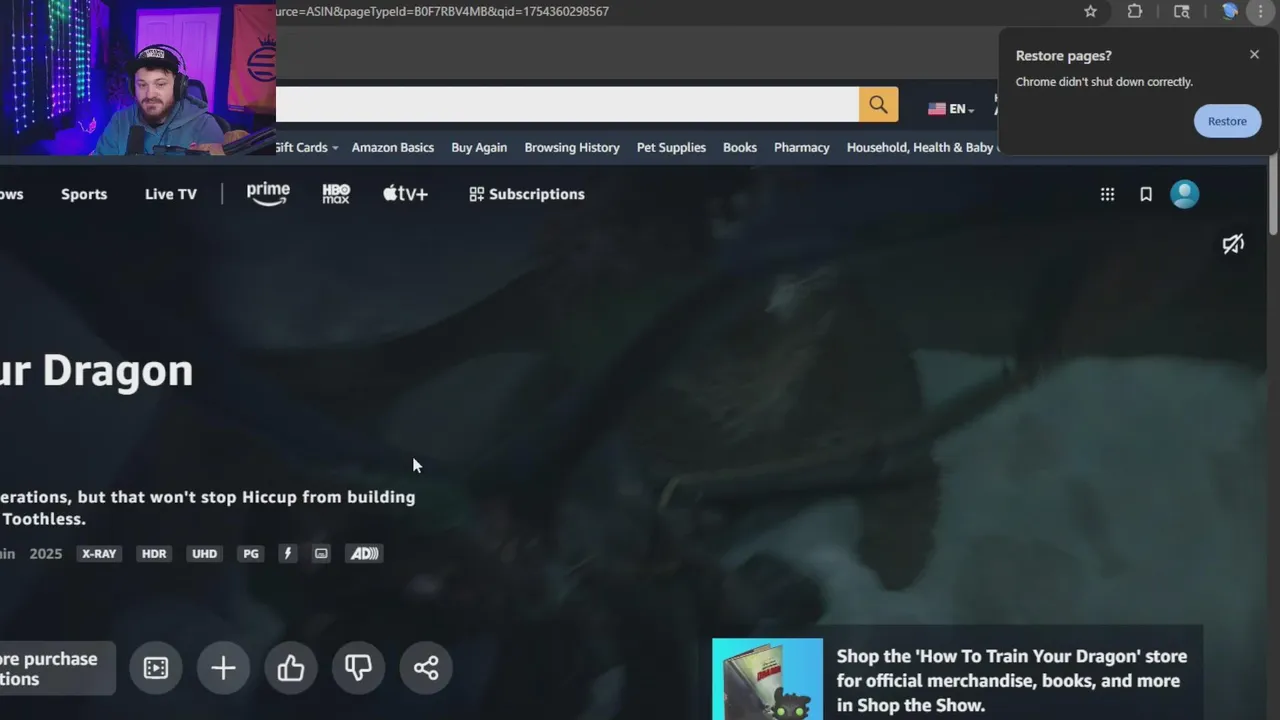The height and width of the screenshot is (720, 1280).
Task: Switch to the Sports tab
Action: 84,194
